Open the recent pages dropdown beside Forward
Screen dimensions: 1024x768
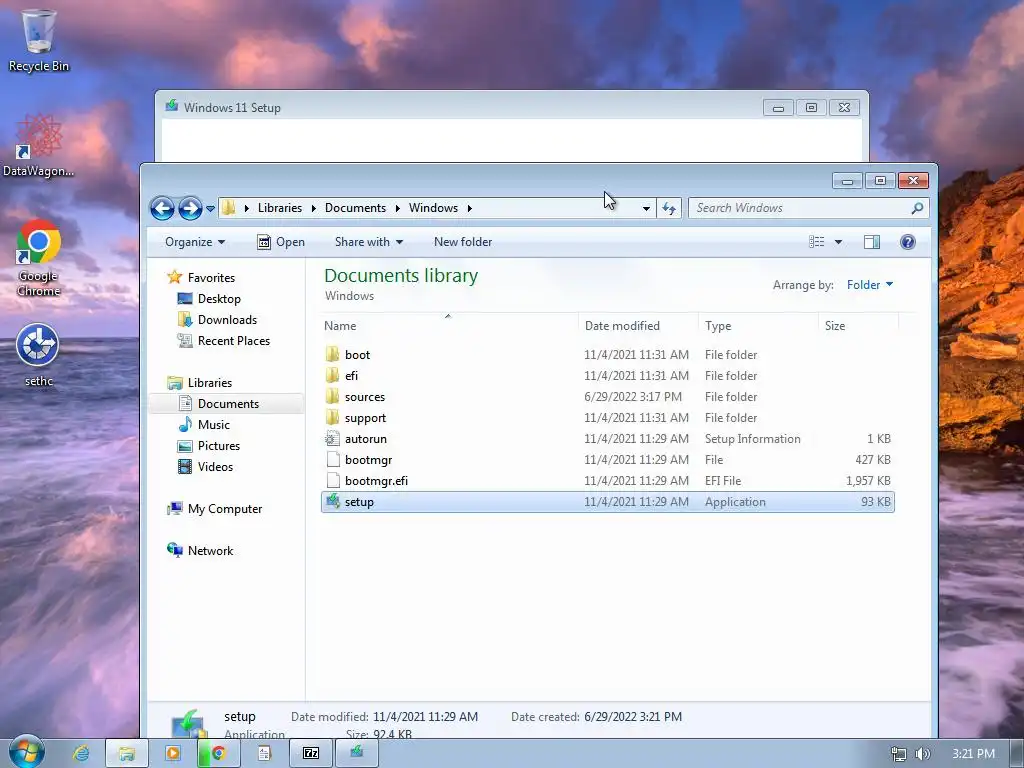[x=210, y=209]
